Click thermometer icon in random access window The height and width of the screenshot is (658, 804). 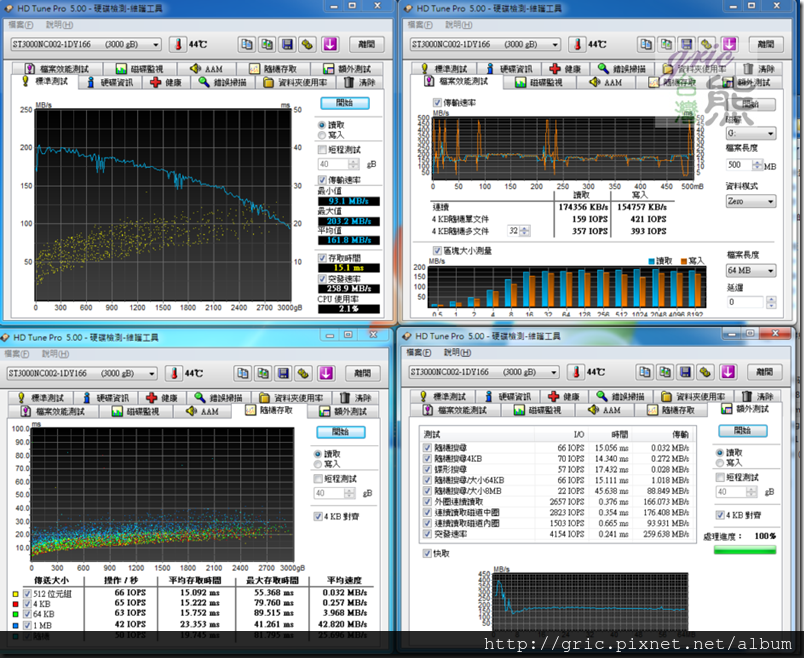tap(174, 373)
